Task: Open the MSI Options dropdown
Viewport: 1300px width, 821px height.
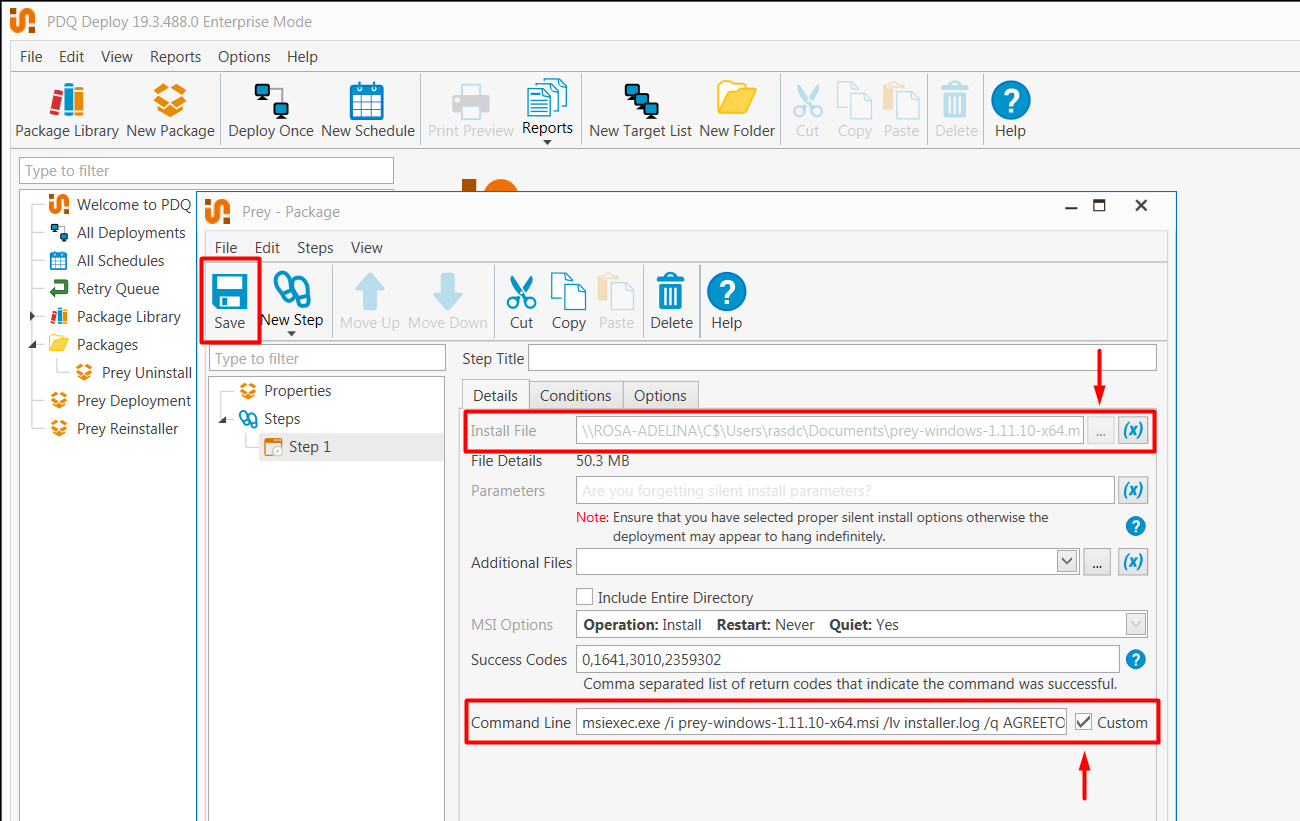Action: [x=1136, y=624]
